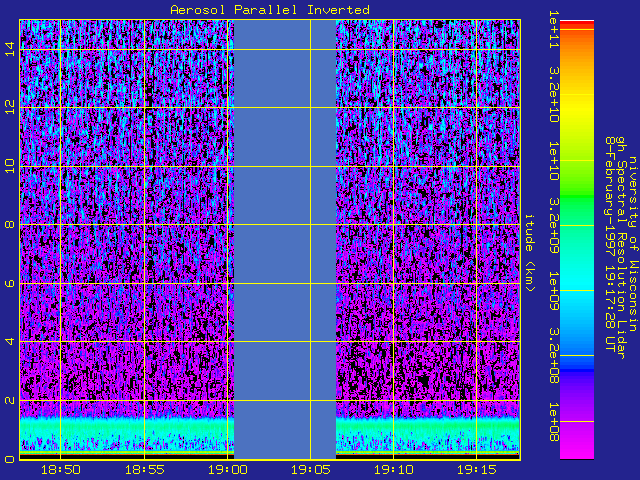Click the altitude label 4
640x480 pixels.
pyautogui.click(x=10, y=341)
